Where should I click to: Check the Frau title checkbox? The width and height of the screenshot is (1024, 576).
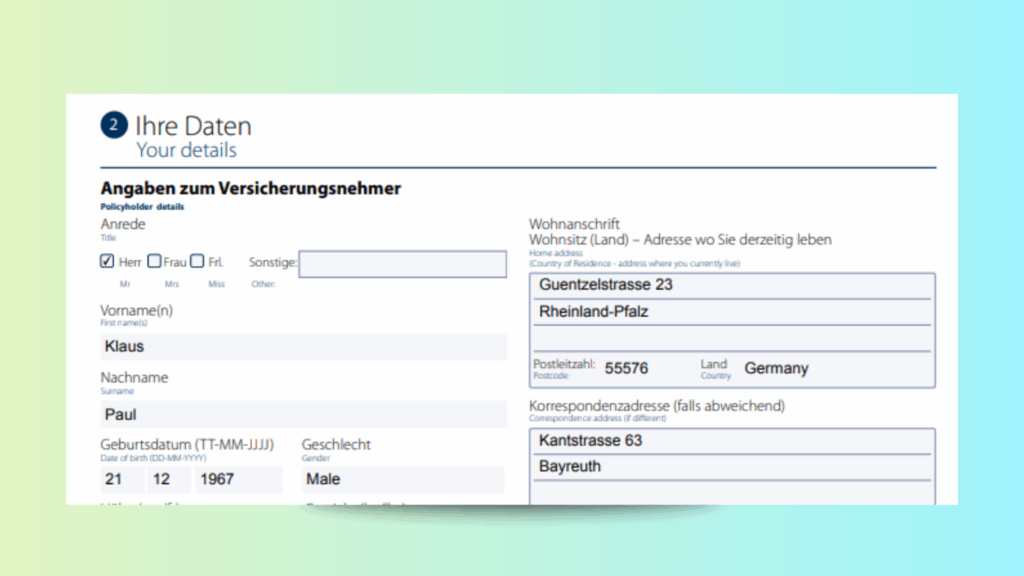(x=154, y=262)
